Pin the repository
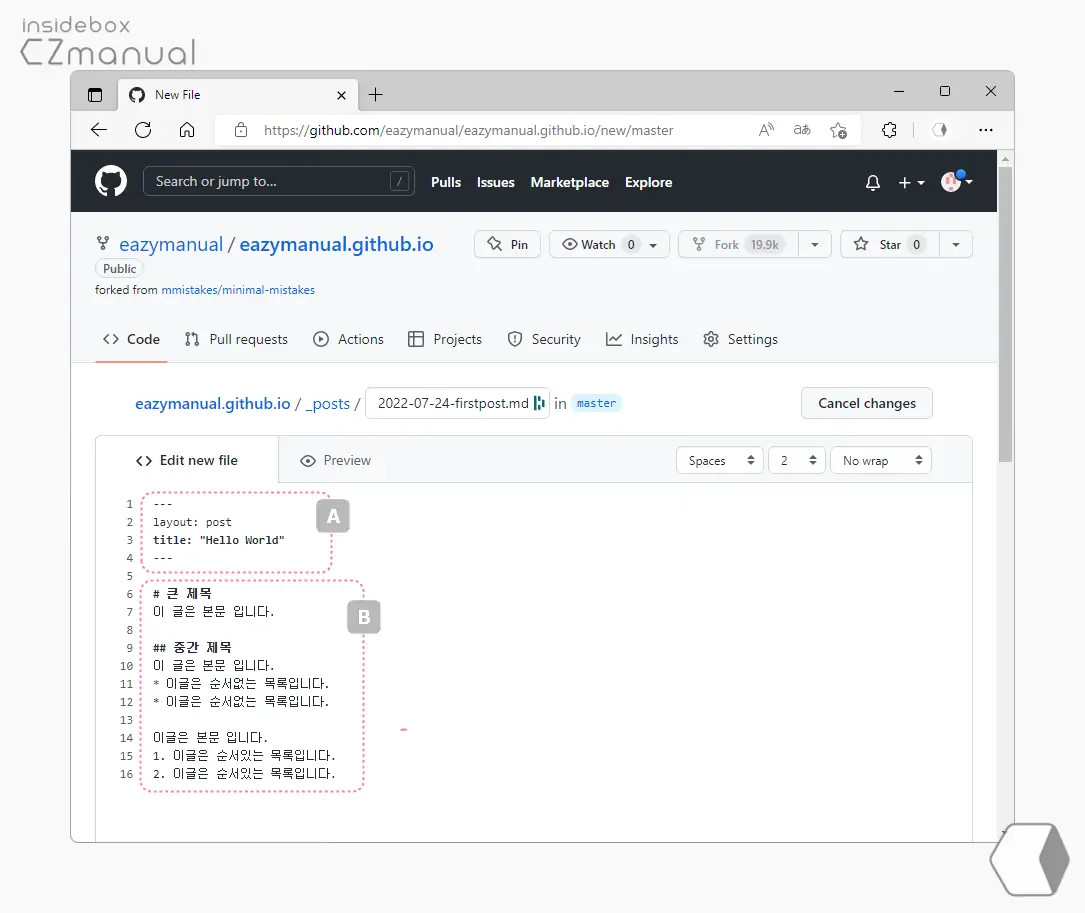 click(x=507, y=244)
